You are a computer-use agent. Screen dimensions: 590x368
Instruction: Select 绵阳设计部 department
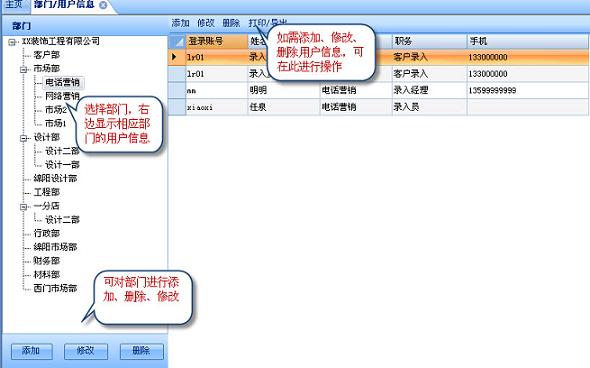coord(55,178)
